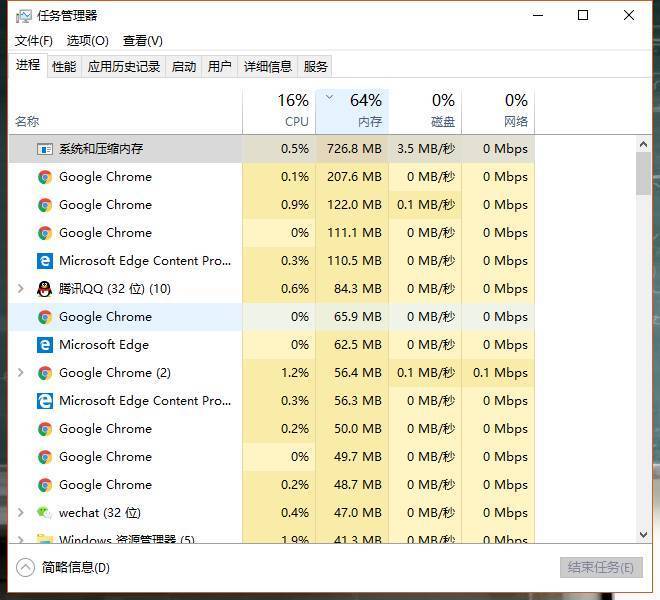Screen dimensions: 660x600
Task: Sort processes by the CPU column header
Action: (279, 111)
